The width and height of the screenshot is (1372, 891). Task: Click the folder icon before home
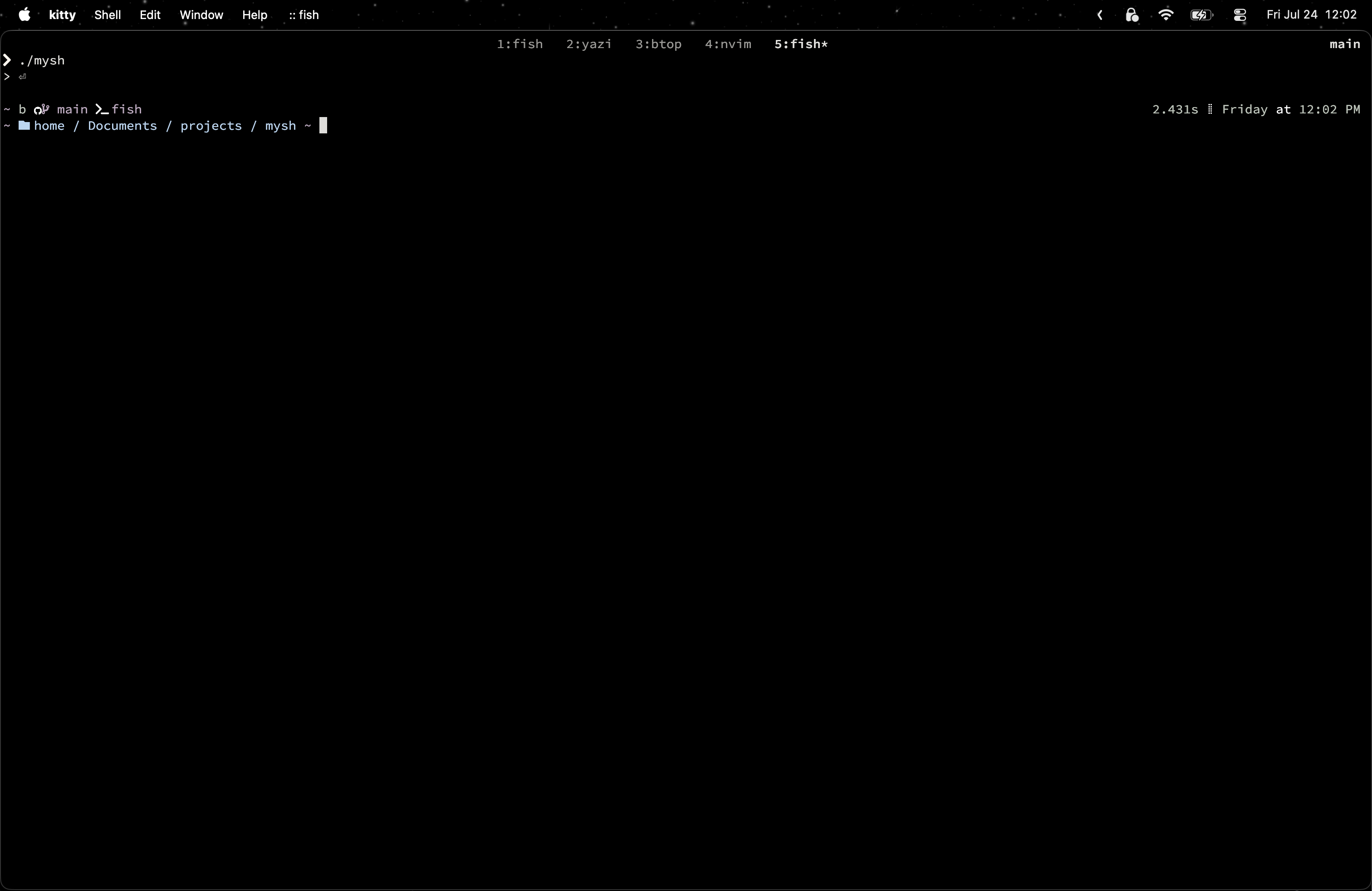coord(24,126)
